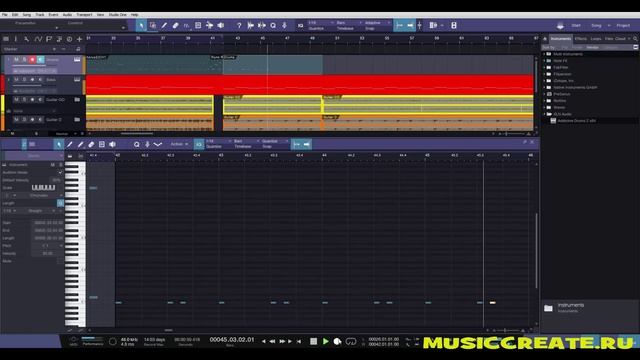Click the search icon in the browser panel
Image resolution: width=640 pixels, height=360 pixels.
pyautogui.click(x=635, y=39)
